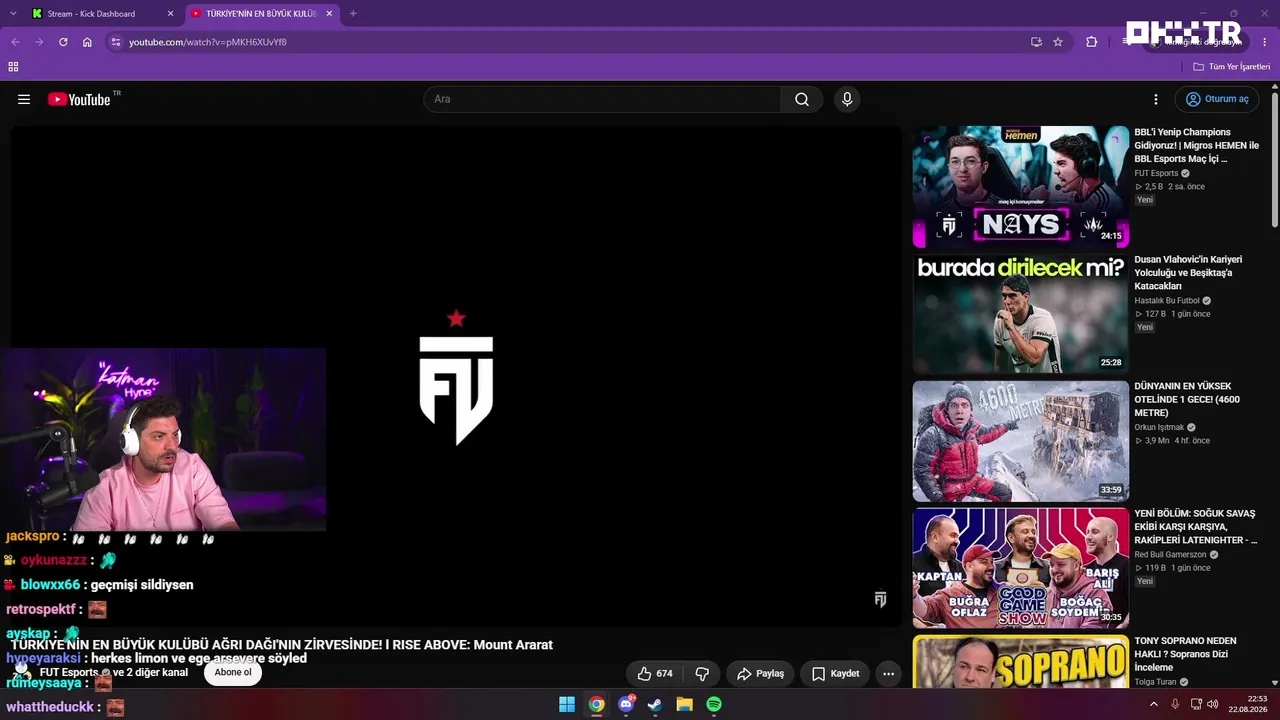The width and height of the screenshot is (1280, 720).
Task: Open the volume control in system tray
Action: pyautogui.click(x=1213, y=704)
